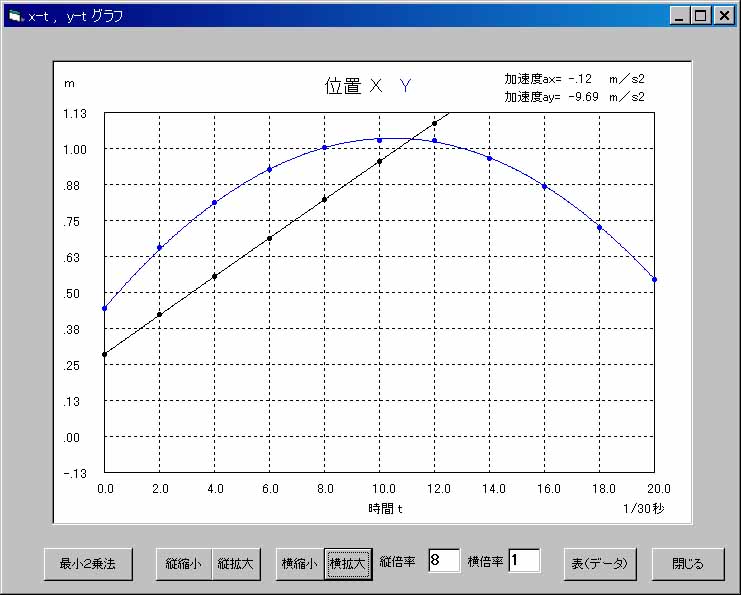This screenshot has height=595, width=741.
Task: Click the blue Y legend label in title
Action: [405, 86]
